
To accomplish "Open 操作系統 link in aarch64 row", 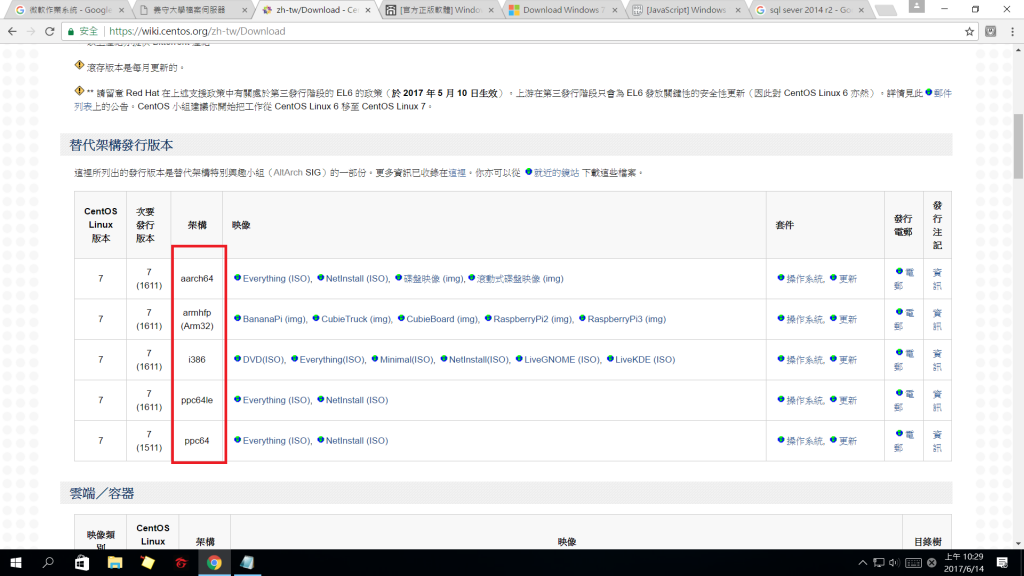I will click(805, 279).
